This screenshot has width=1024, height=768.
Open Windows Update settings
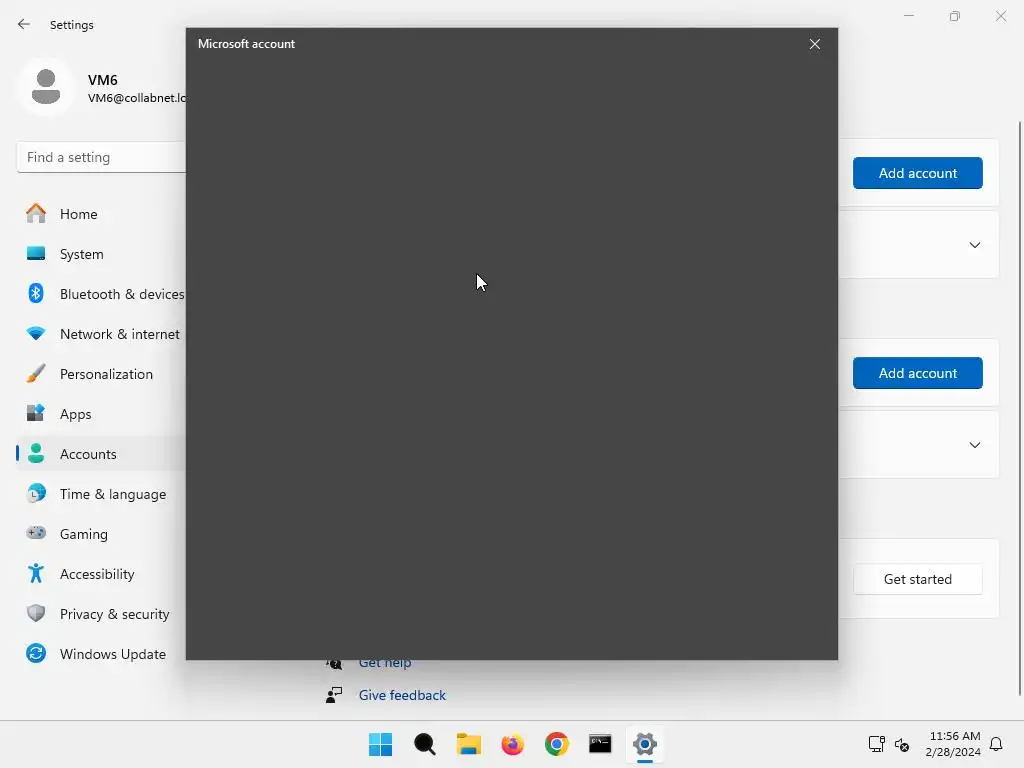101,654
